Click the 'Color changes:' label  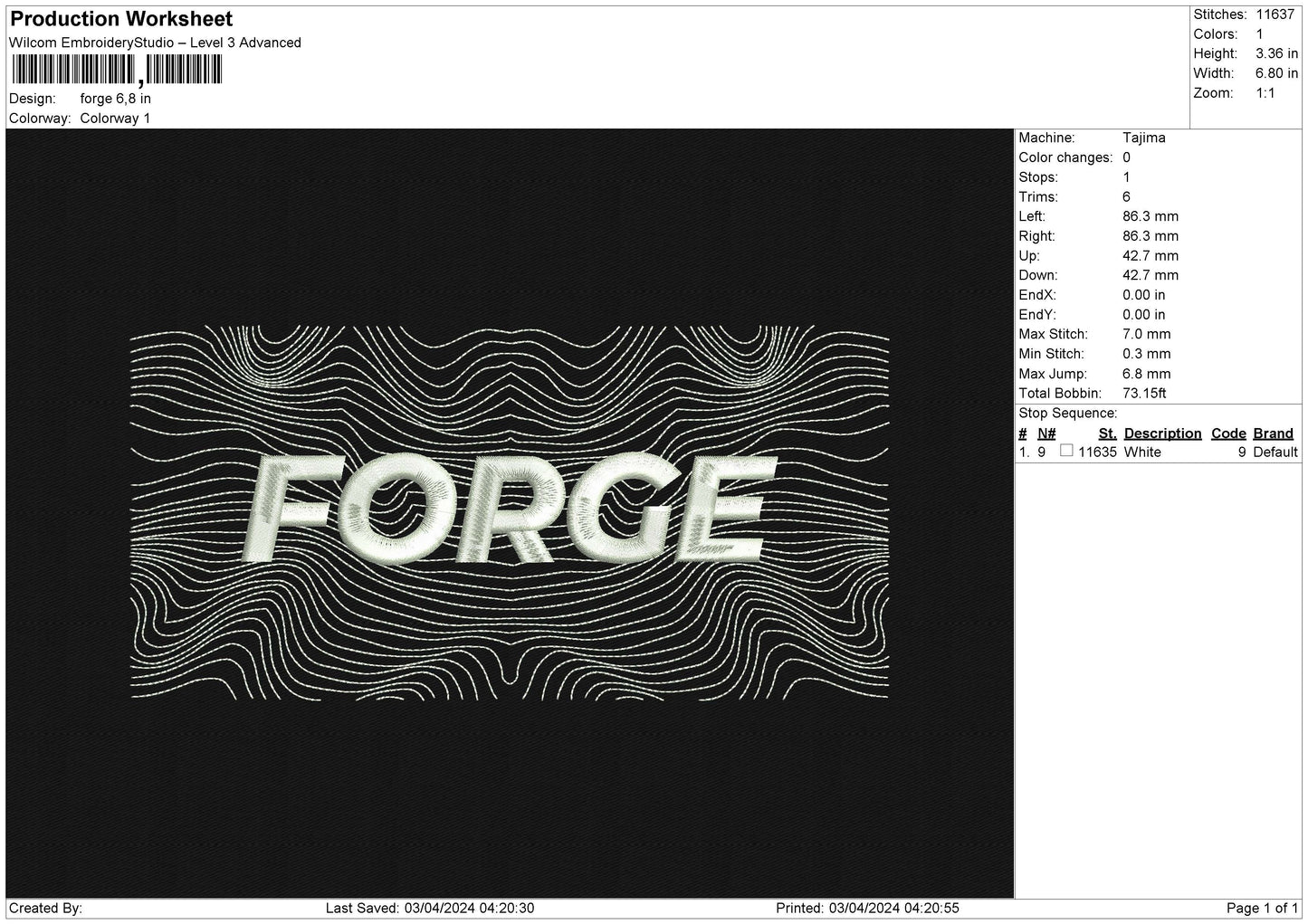point(1065,157)
